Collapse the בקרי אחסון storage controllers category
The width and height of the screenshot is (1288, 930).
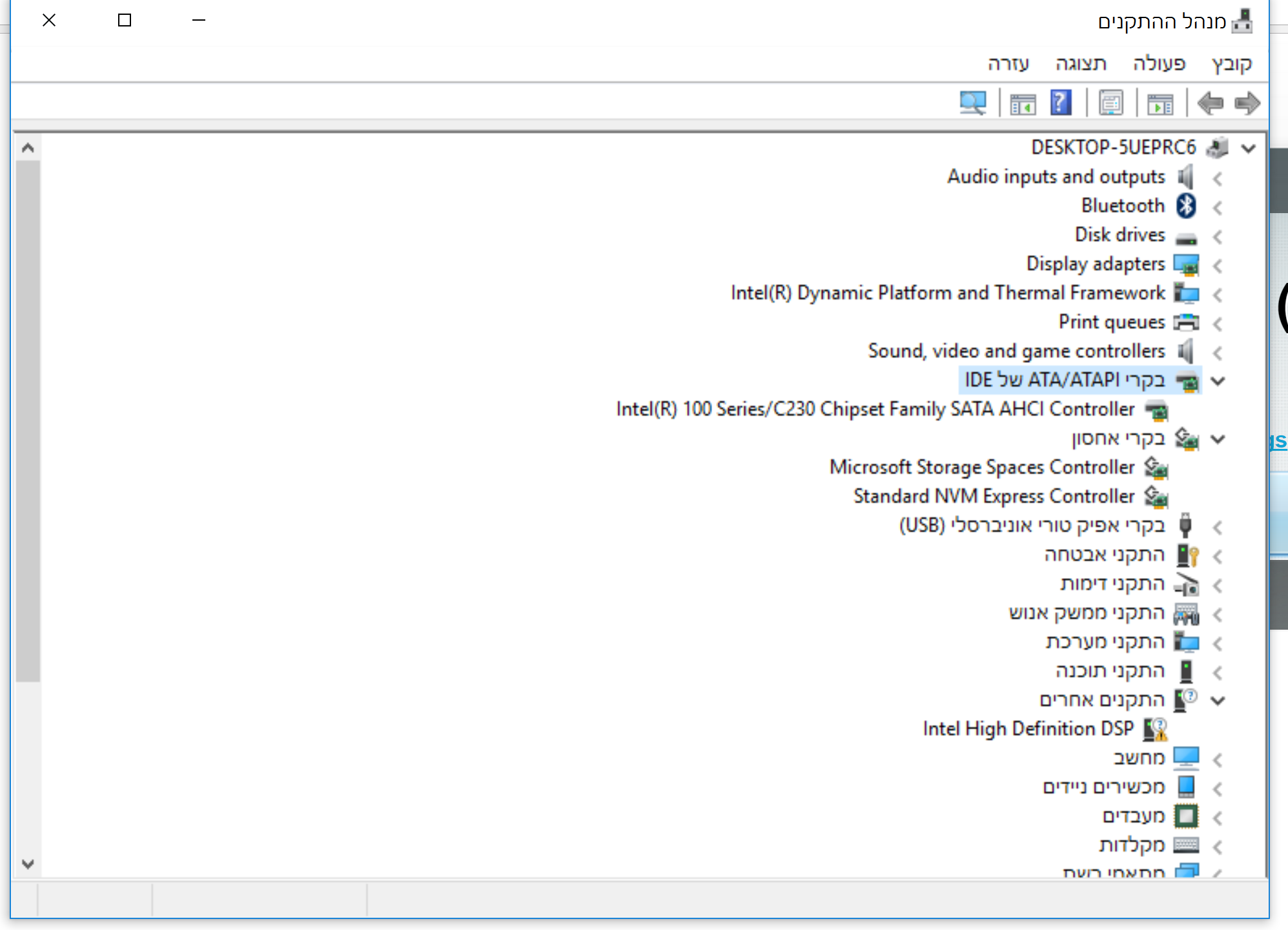1218,439
